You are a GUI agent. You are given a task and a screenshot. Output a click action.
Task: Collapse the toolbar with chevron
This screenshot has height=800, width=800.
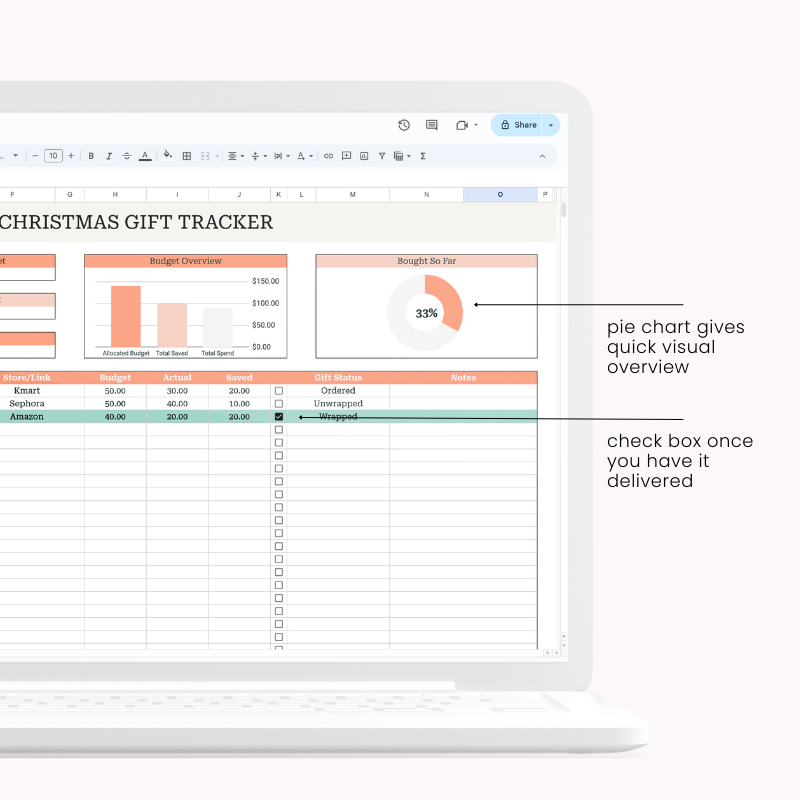click(543, 156)
